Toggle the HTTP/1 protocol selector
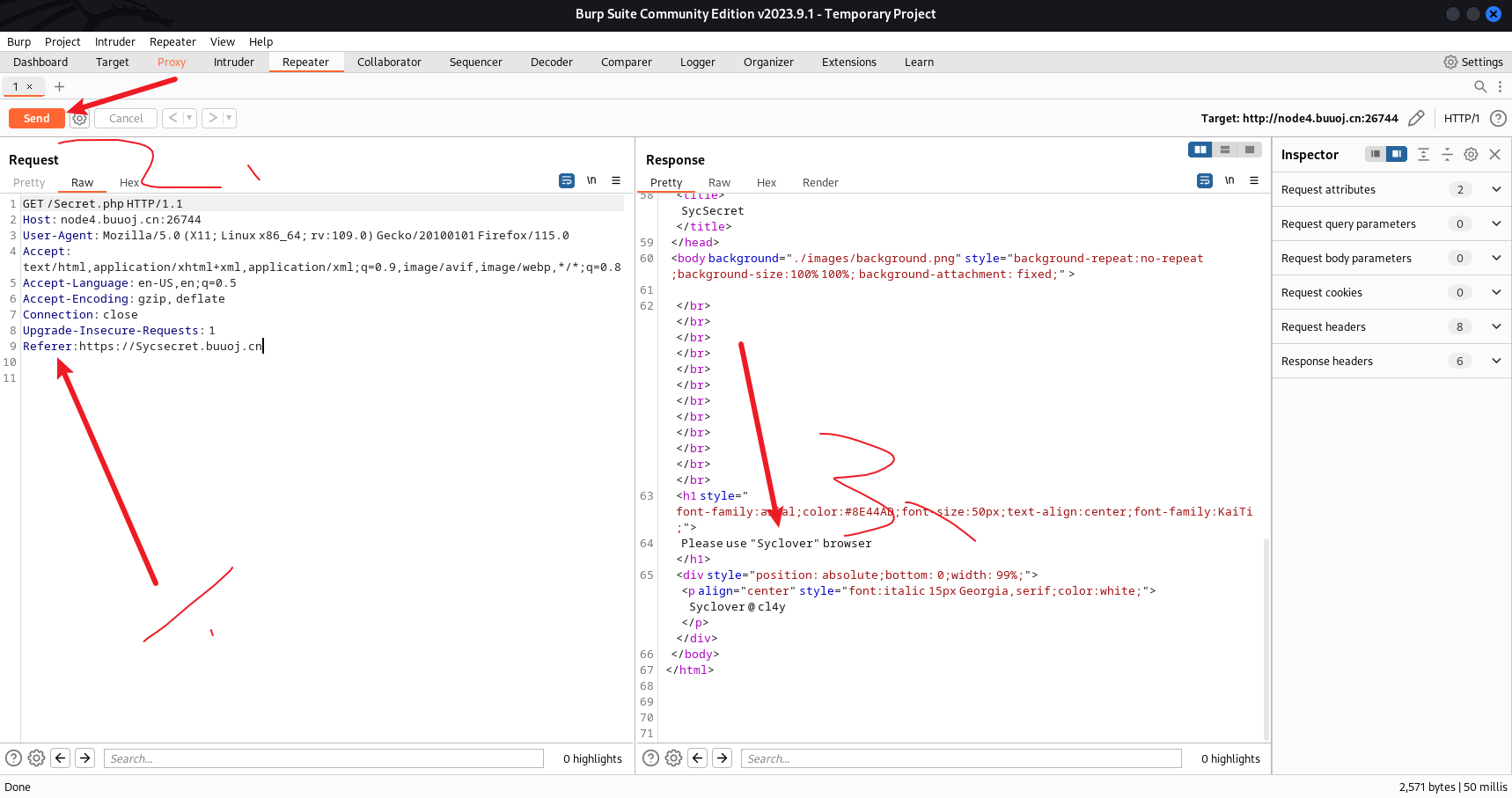The width and height of the screenshot is (1512, 798). [x=1461, y=118]
